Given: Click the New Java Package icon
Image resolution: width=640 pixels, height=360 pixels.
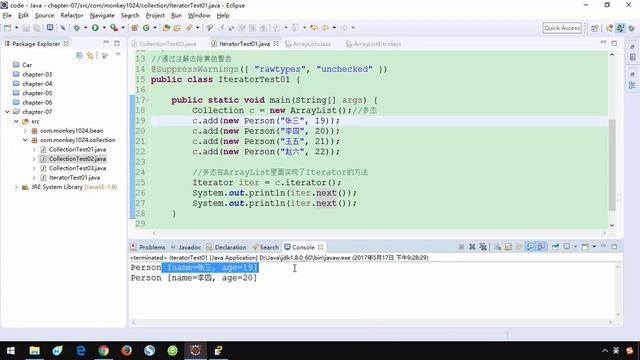Looking at the screenshot, I should (x=134, y=28).
